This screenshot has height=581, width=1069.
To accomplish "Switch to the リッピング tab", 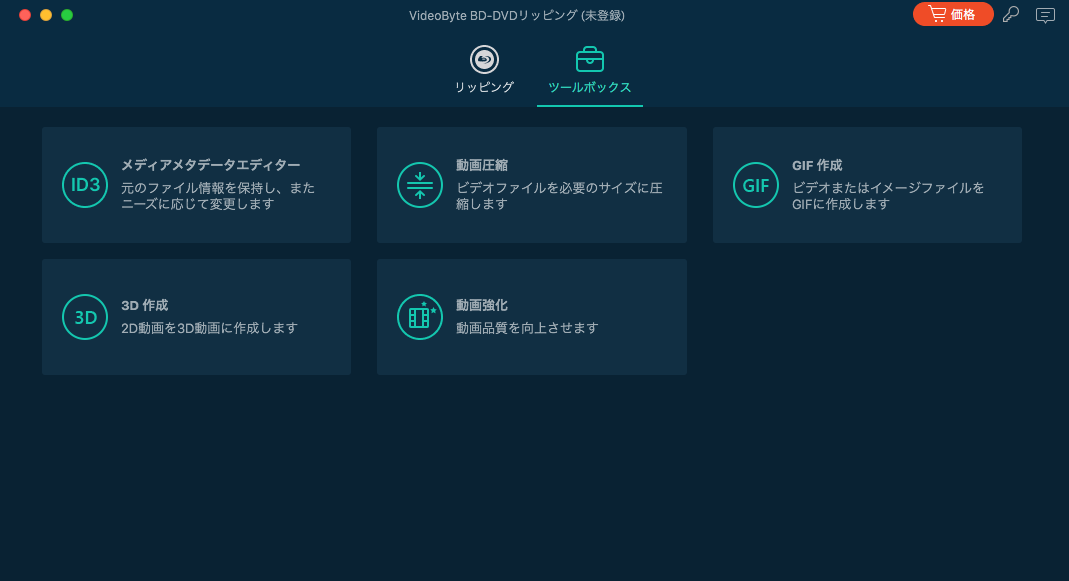I will pos(484,87).
